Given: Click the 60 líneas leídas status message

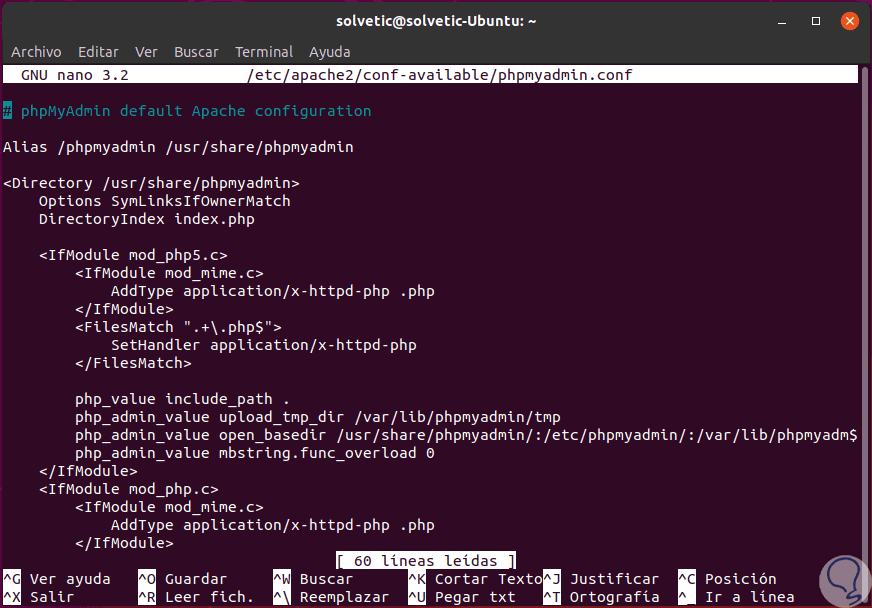Looking at the screenshot, I should coord(425,560).
